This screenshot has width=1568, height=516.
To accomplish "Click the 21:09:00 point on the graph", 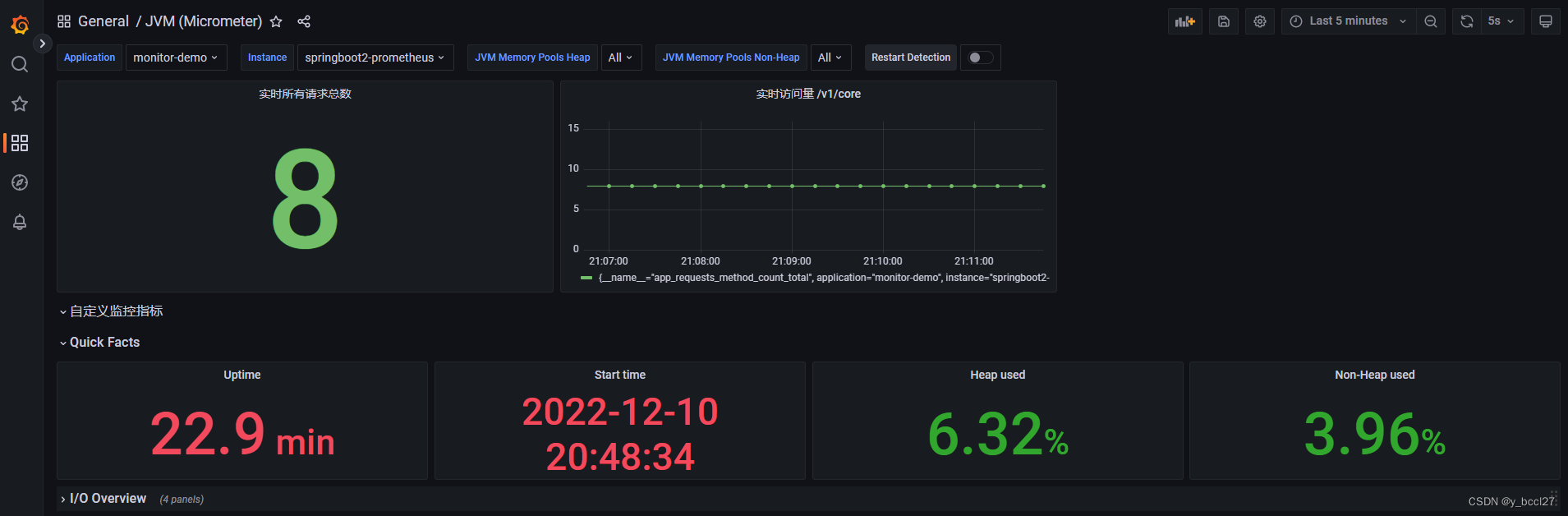I will pyautogui.click(x=792, y=186).
